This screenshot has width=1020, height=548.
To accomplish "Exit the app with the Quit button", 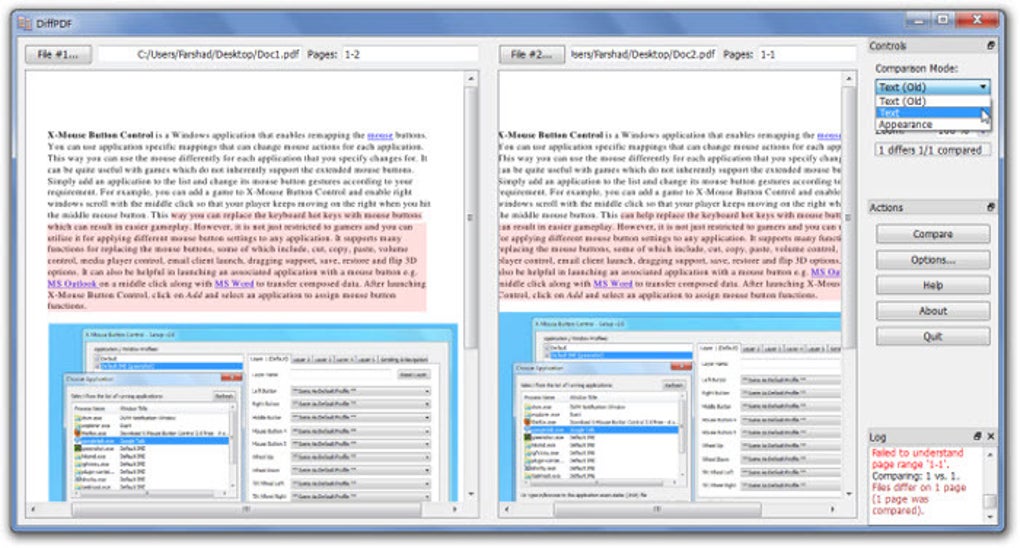I will pyautogui.click(x=933, y=336).
